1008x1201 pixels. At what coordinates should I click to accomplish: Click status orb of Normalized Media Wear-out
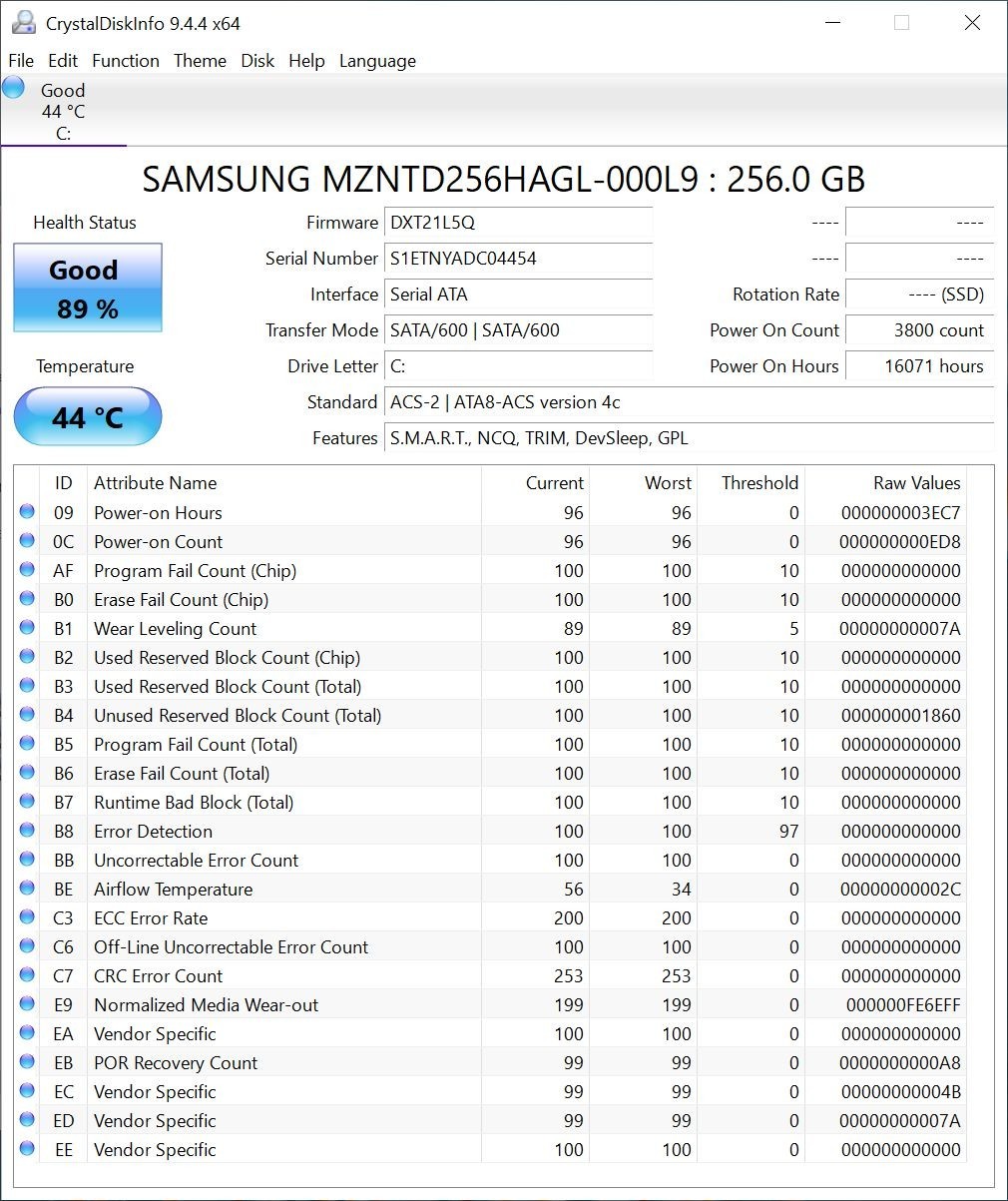(27, 1004)
